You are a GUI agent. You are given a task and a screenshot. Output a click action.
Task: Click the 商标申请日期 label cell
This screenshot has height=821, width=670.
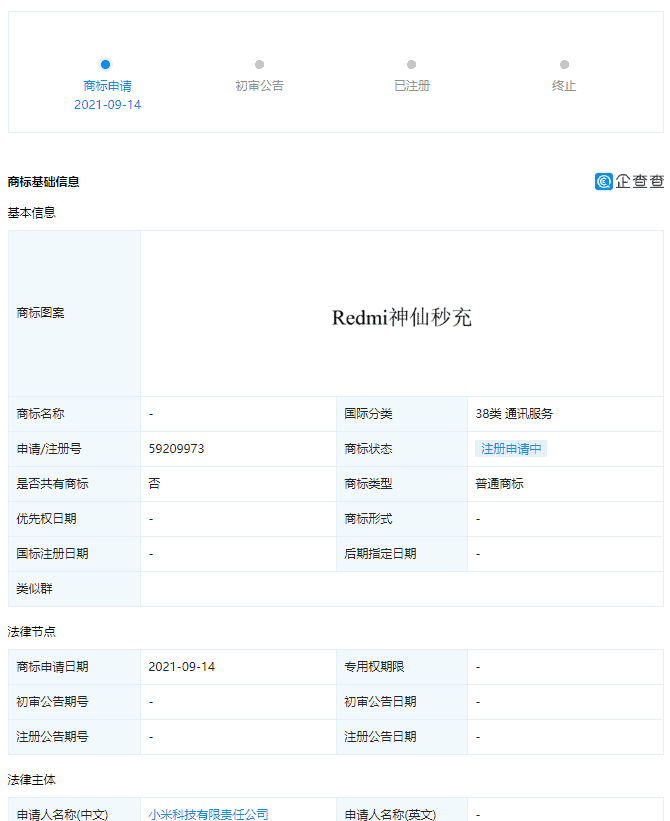point(74,667)
